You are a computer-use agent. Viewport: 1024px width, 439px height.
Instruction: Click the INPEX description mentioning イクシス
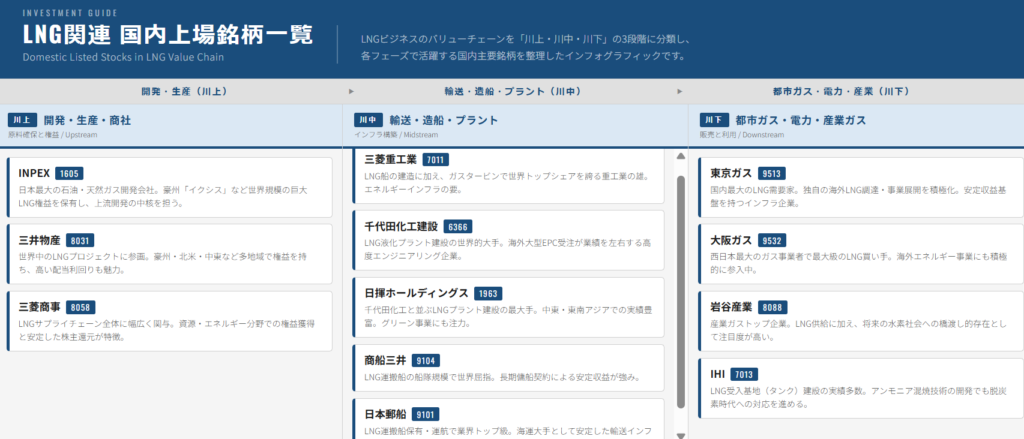(163, 197)
